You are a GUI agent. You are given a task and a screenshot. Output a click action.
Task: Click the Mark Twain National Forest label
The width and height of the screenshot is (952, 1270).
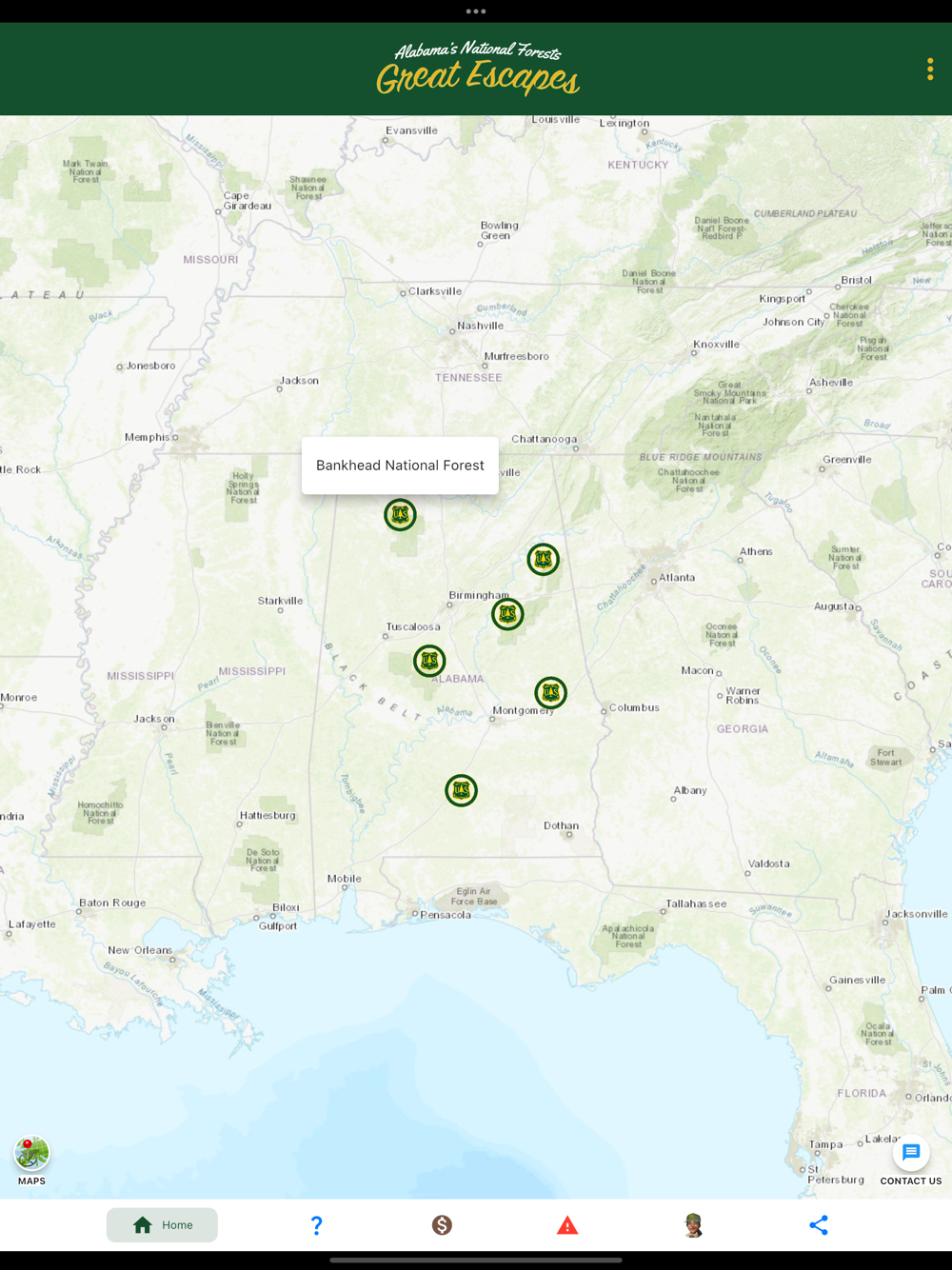[86, 171]
